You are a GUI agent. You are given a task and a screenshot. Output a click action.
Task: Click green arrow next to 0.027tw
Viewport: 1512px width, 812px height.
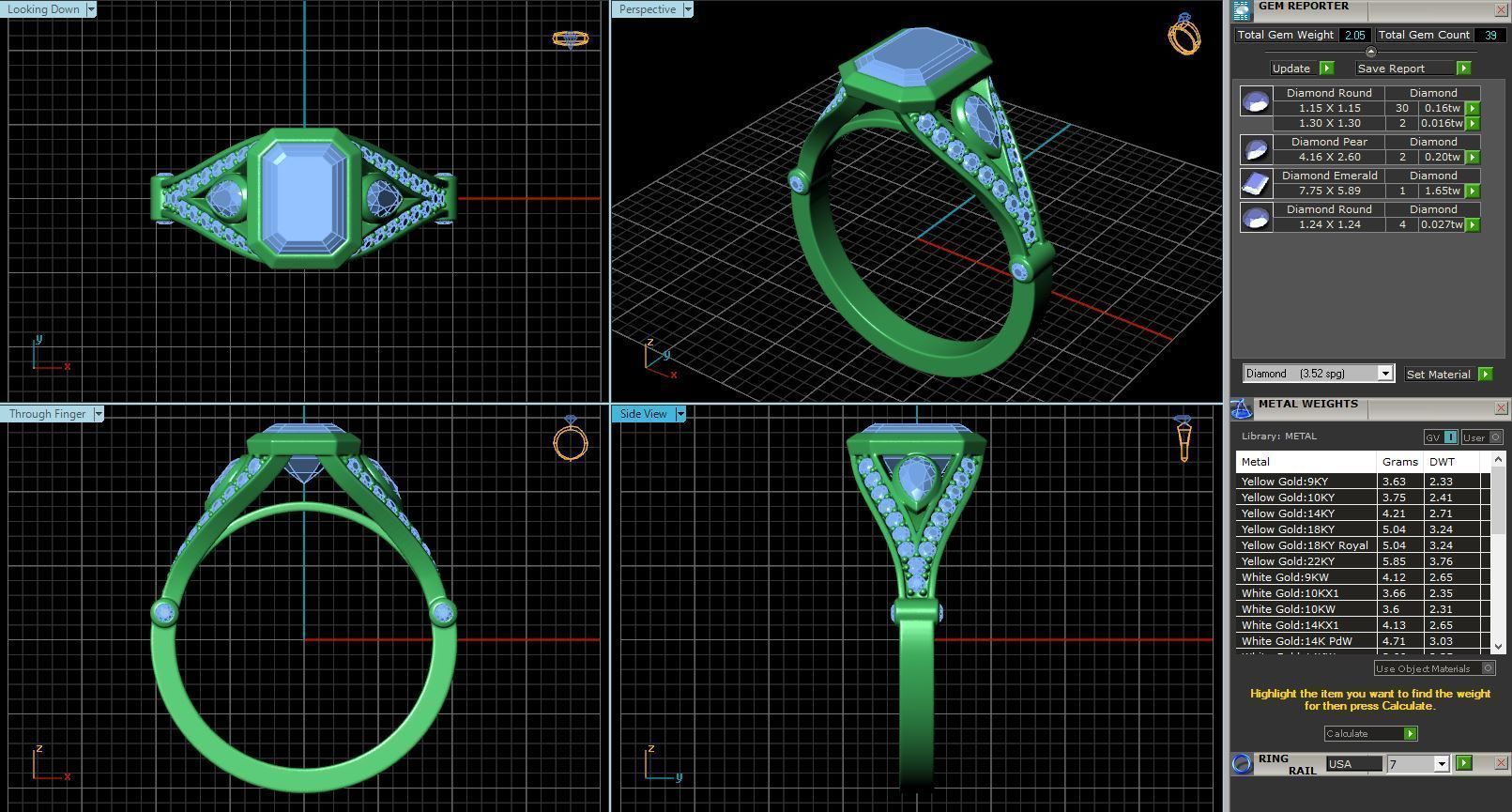[1473, 224]
